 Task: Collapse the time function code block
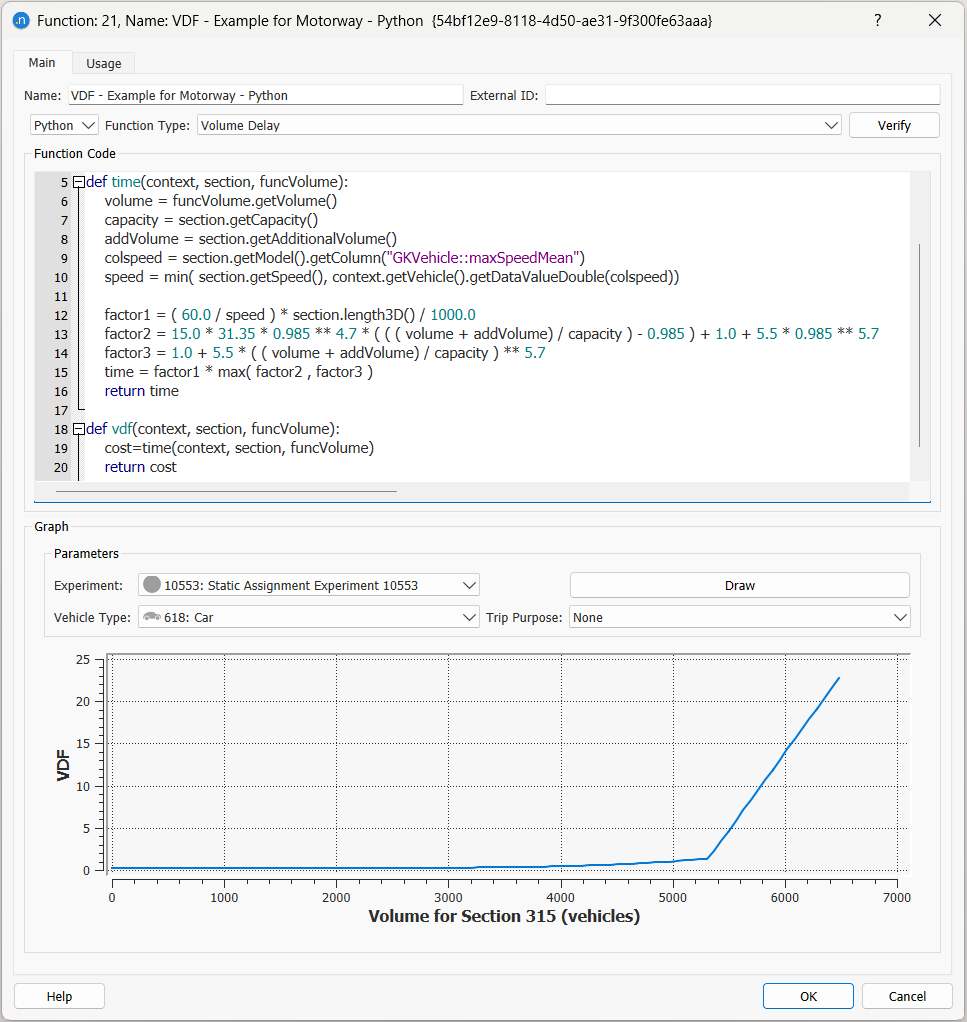(78, 181)
